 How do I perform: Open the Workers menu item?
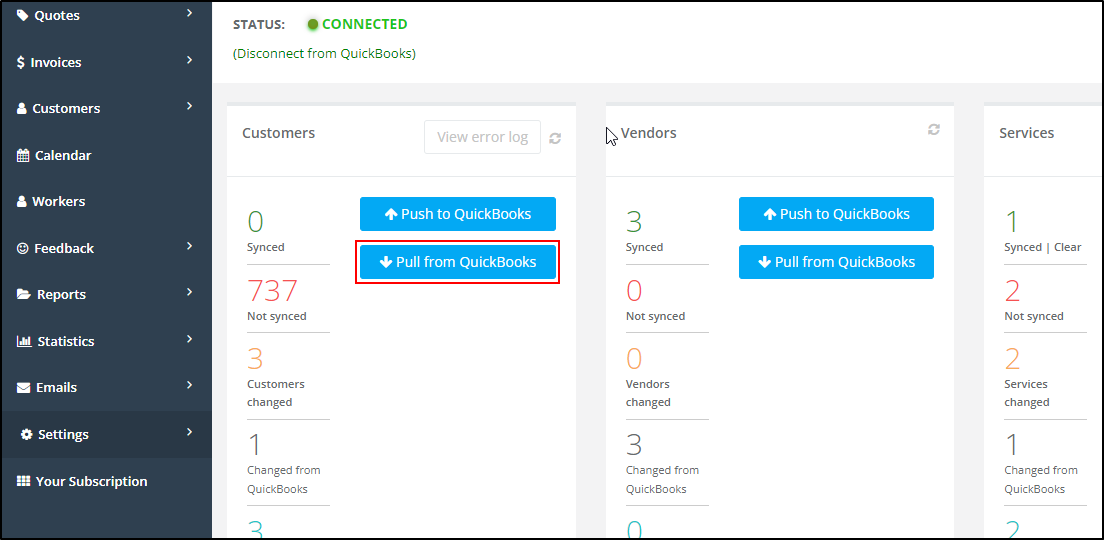pyautogui.click(x=106, y=202)
